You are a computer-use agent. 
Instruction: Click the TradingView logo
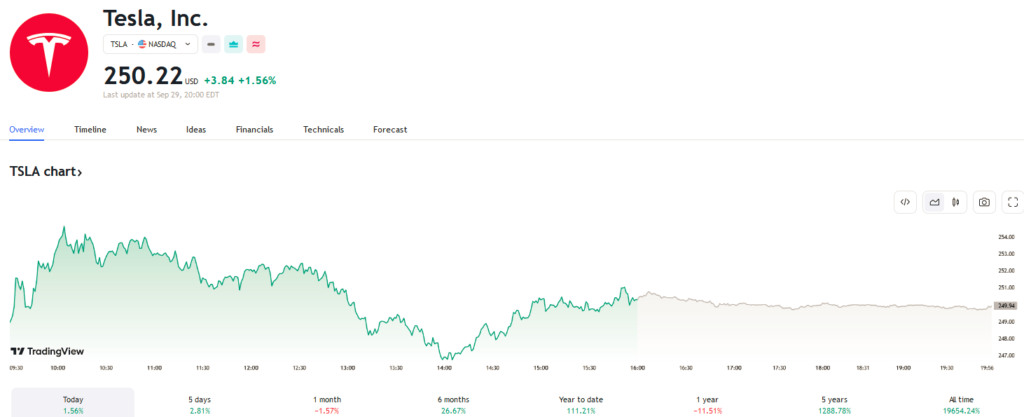[x=47, y=351]
